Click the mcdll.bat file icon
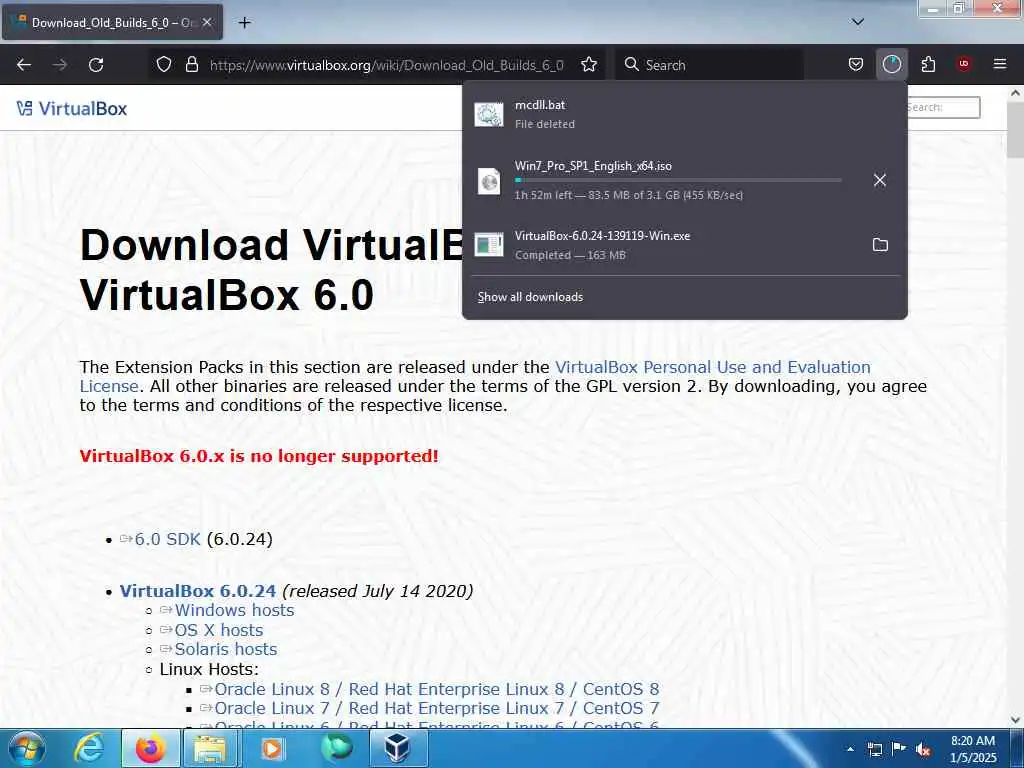1024x768 pixels. 488,115
